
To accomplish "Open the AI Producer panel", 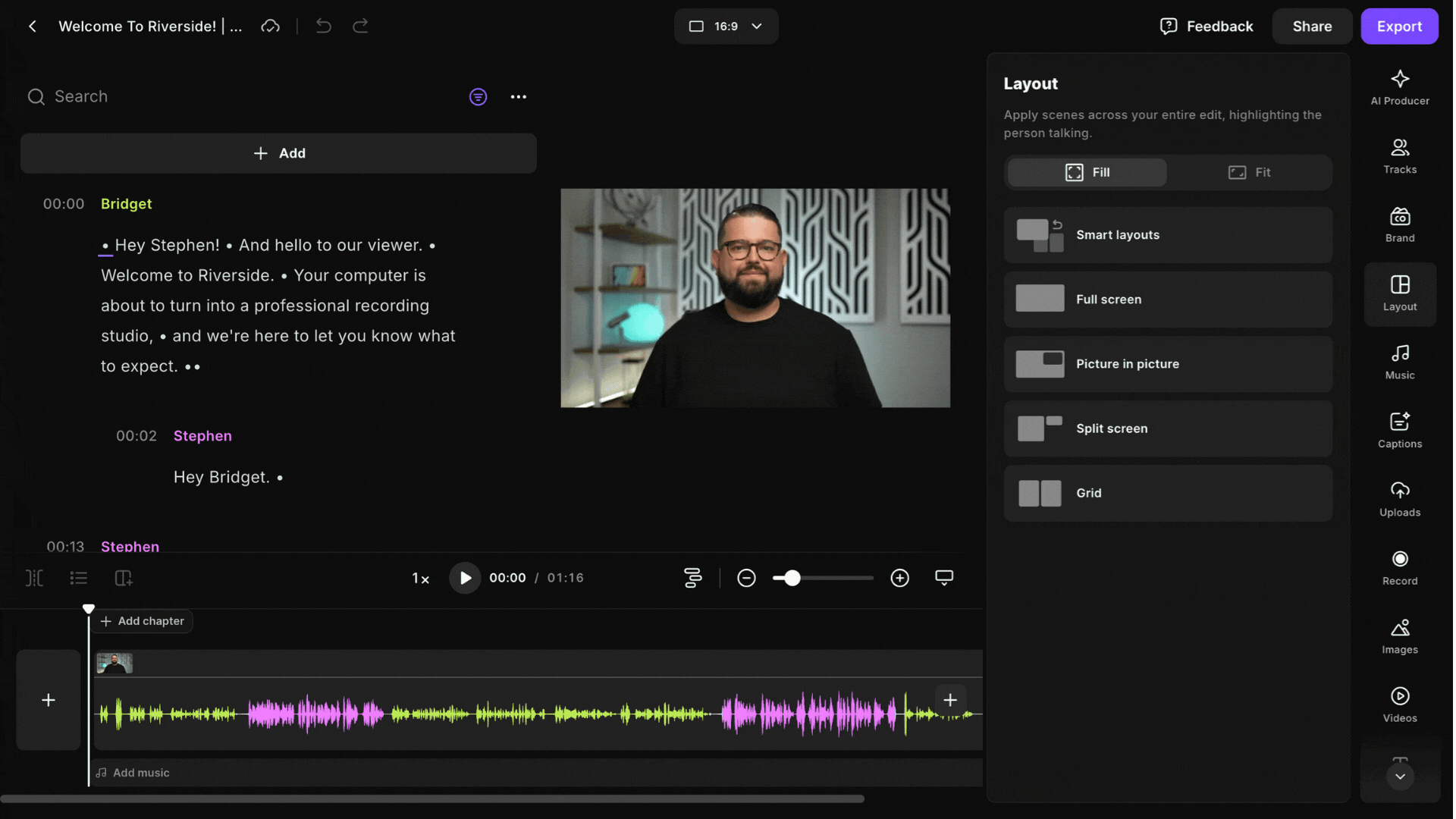I will click(x=1399, y=87).
